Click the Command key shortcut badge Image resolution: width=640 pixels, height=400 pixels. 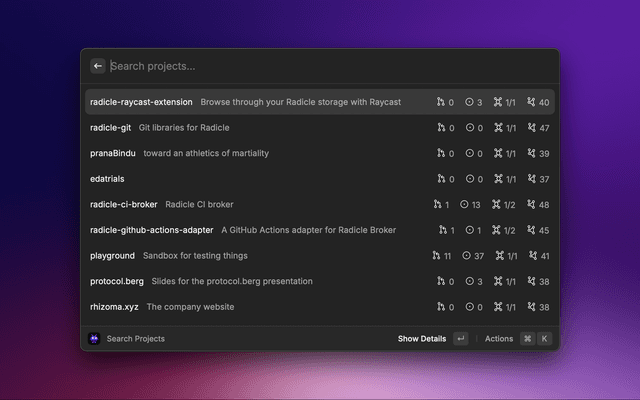[527, 339]
